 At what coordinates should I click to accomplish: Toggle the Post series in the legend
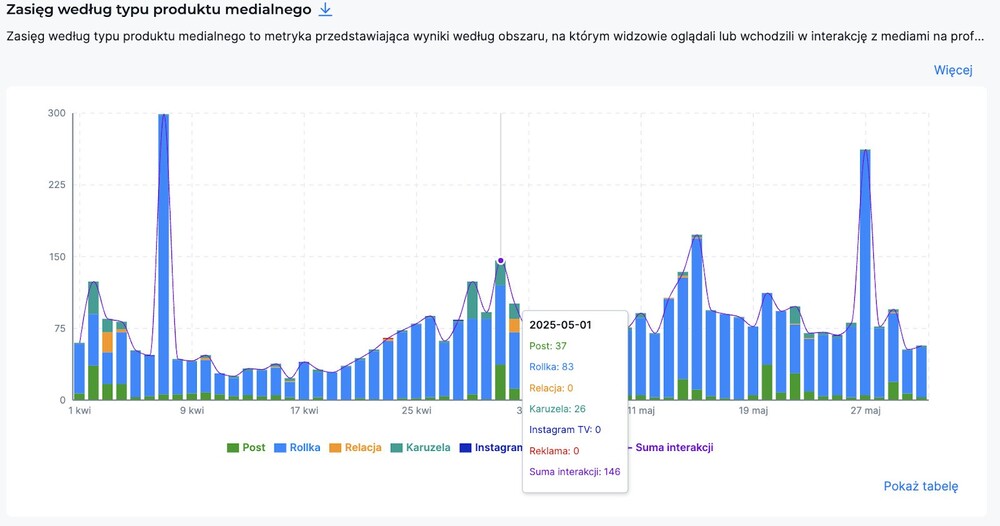tap(246, 447)
